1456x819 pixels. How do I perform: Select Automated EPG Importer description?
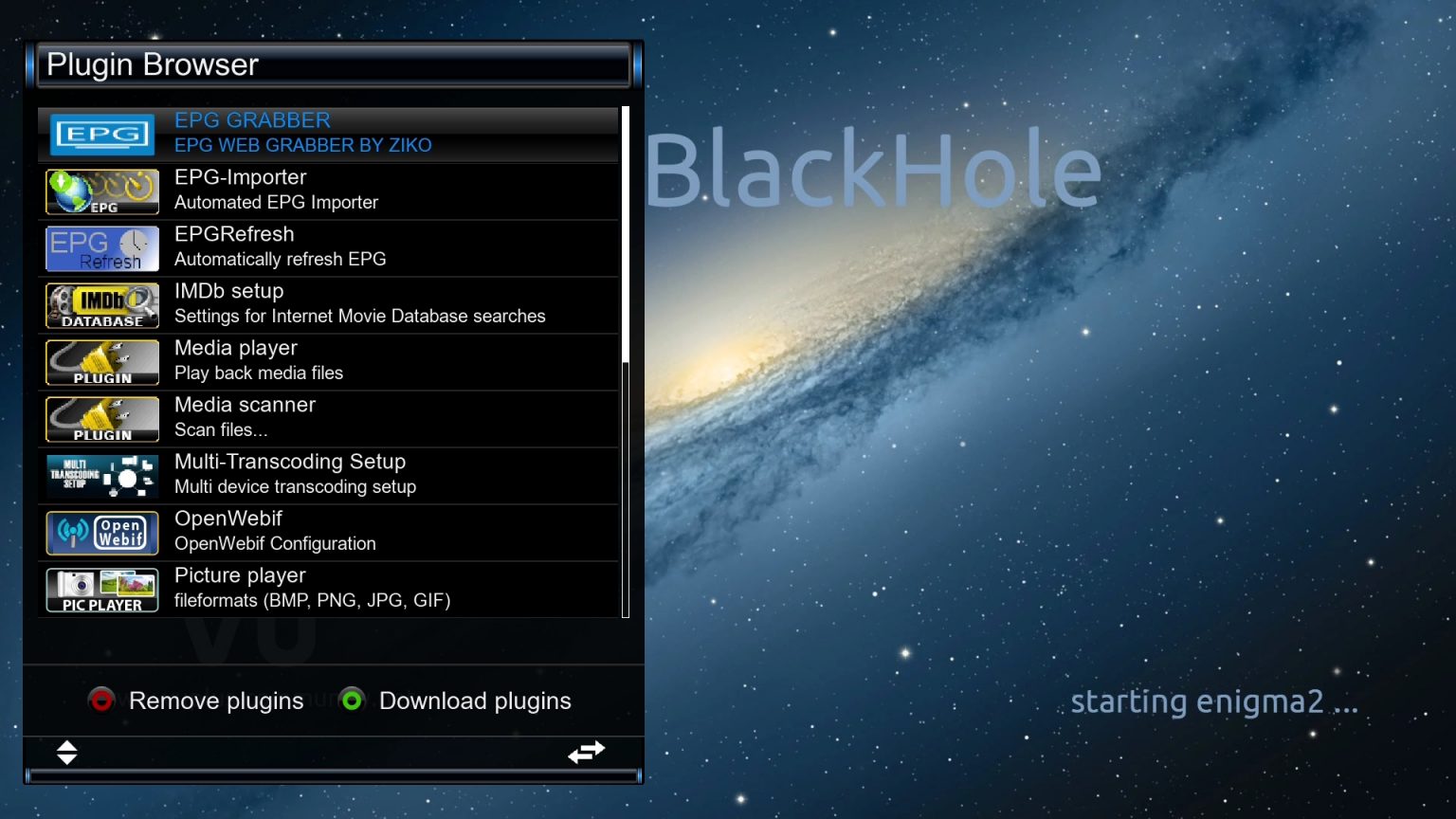276,202
